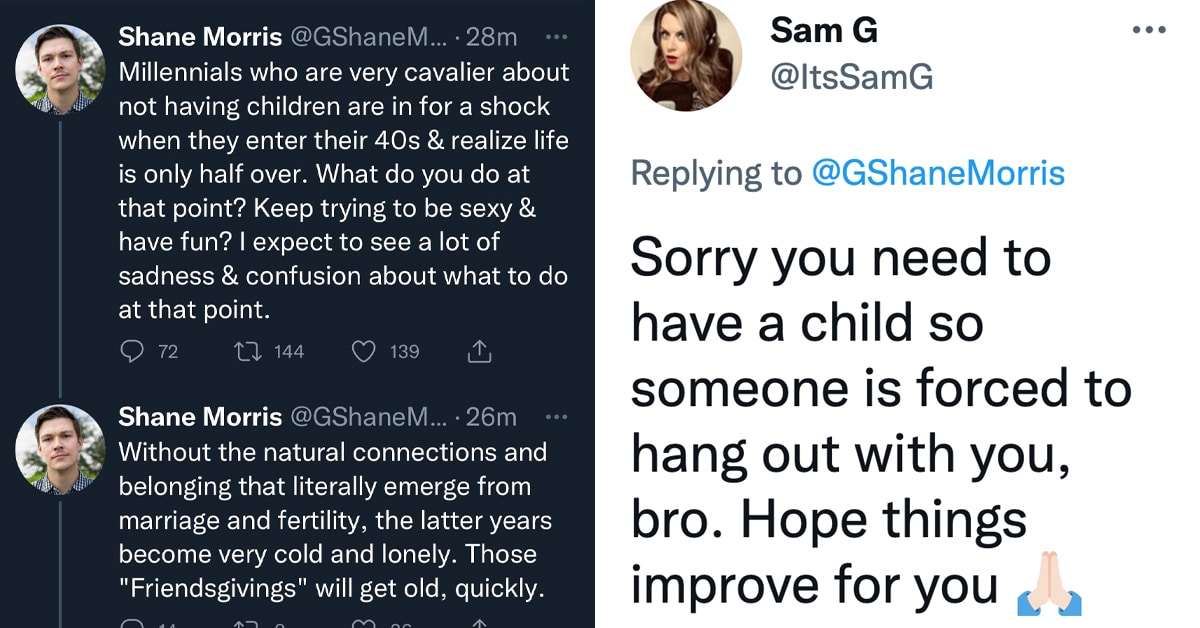This screenshot has height=628, width=1200.
Task: Open the more menu on Sam G's tweet
Action: pyautogui.click(x=1149, y=30)
